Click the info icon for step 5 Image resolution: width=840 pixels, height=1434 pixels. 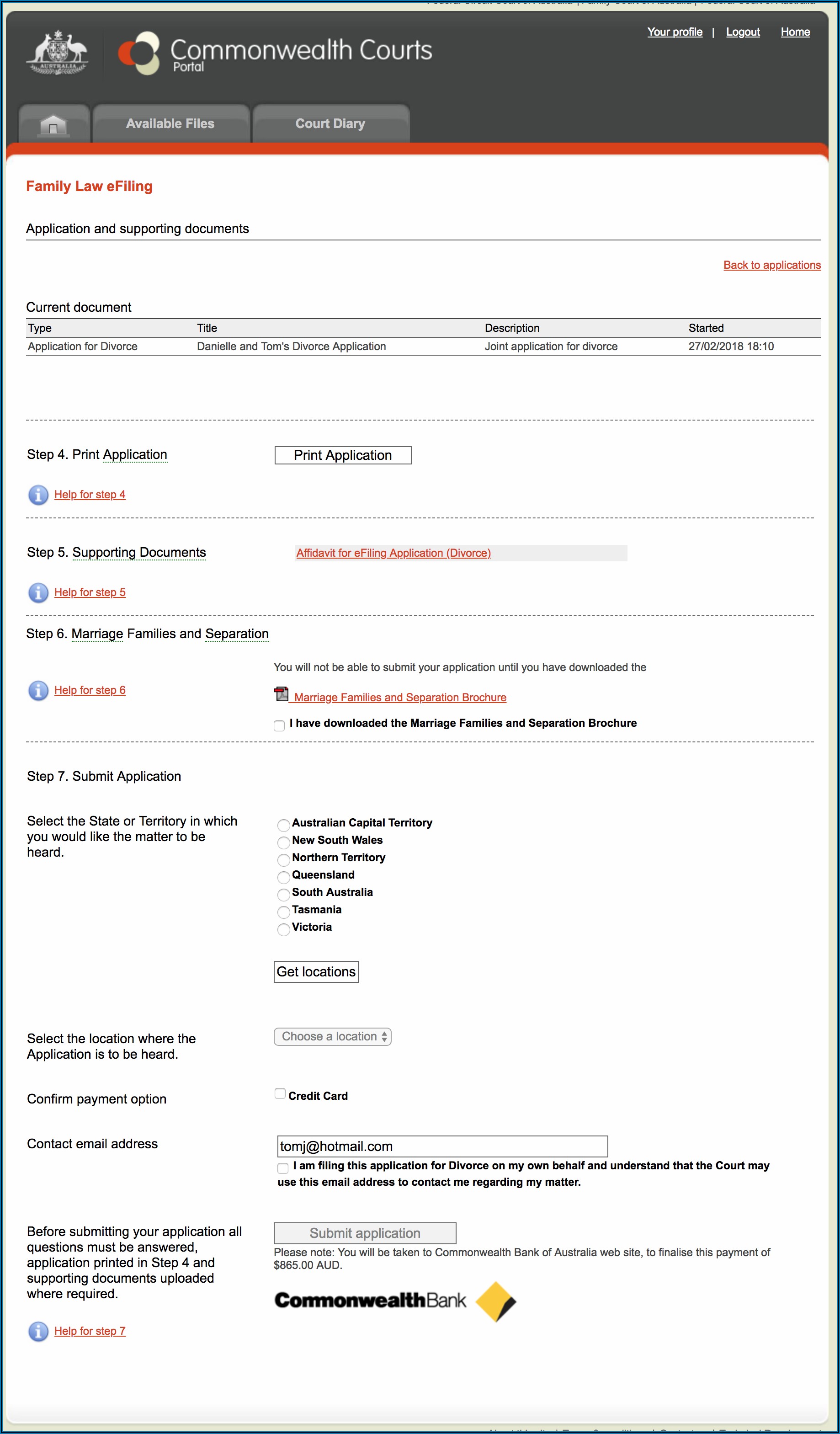click(x=38, y=593)
